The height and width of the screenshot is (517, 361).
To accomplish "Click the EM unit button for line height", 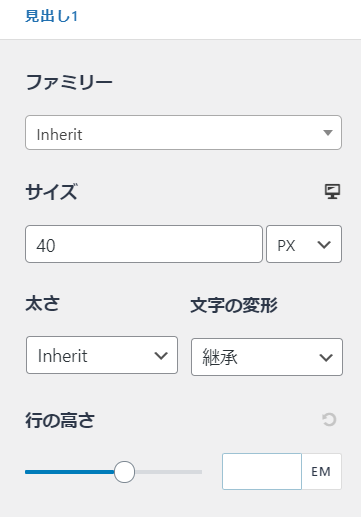I will [321, 471].
